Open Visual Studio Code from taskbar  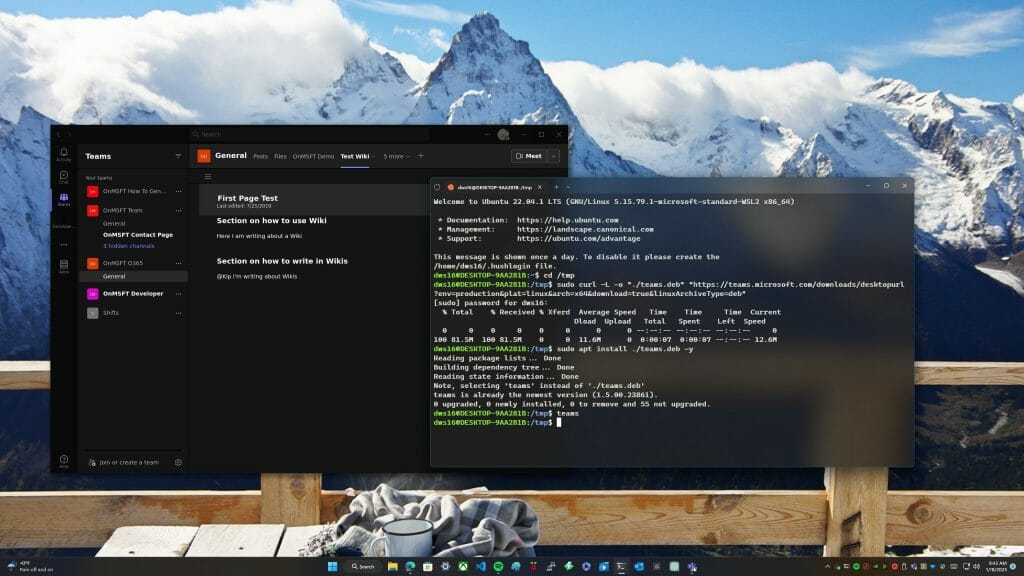481,566
